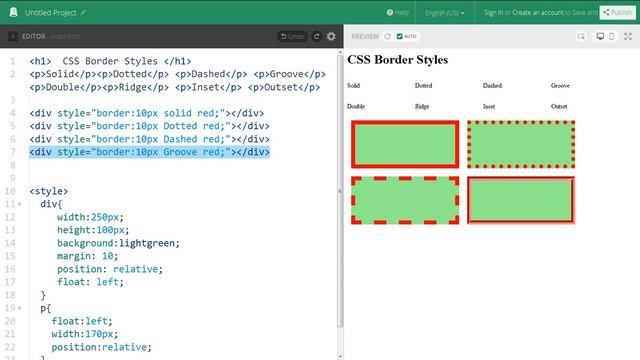Open the English (US) language dropdown
This screenshot has width=640, height=360.
pos(444,13)
